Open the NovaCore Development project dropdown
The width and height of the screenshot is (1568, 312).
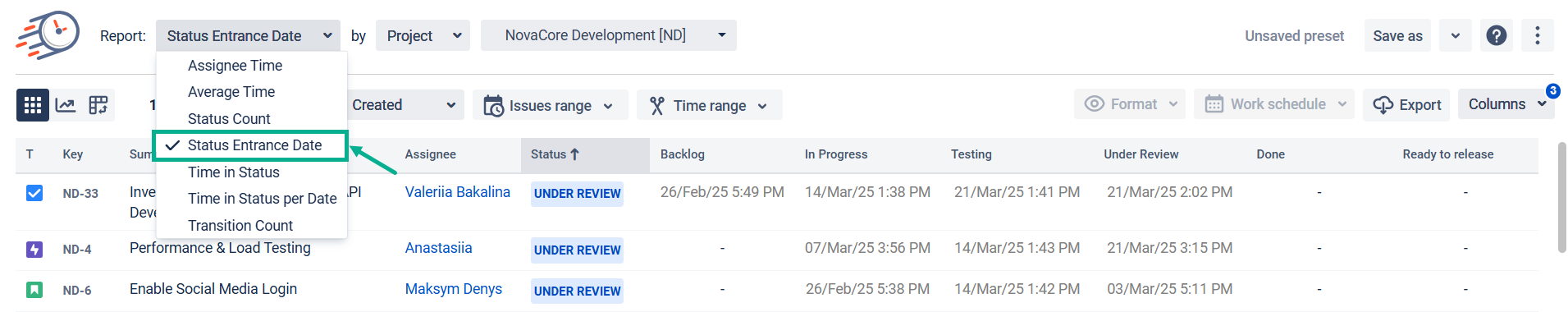coord(608,35)
